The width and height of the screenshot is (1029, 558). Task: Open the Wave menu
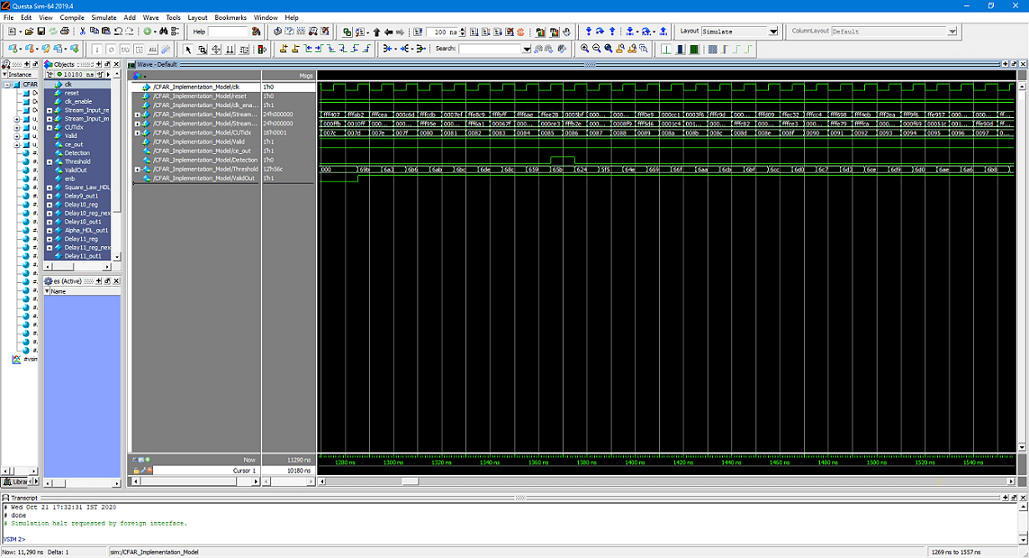151,18
